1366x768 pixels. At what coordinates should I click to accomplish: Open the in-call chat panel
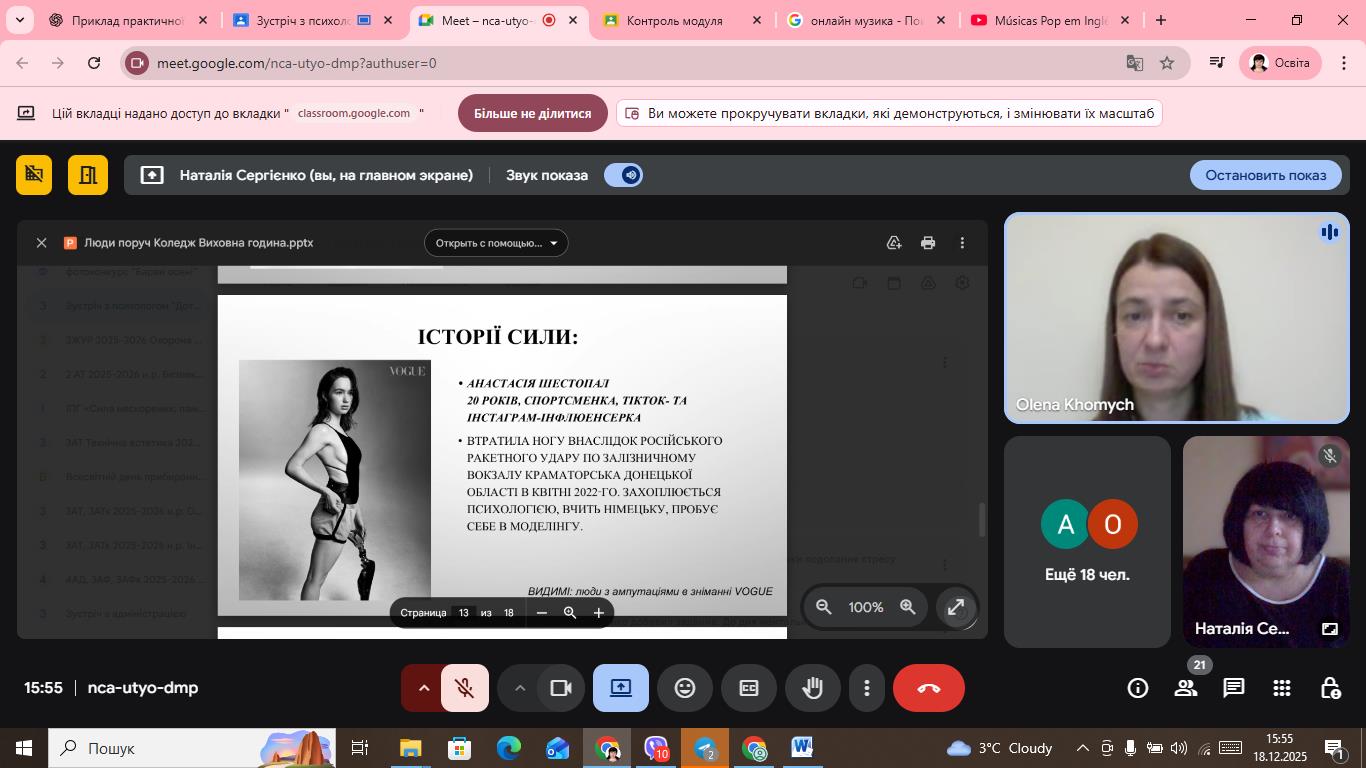[x=1233, y=688]
